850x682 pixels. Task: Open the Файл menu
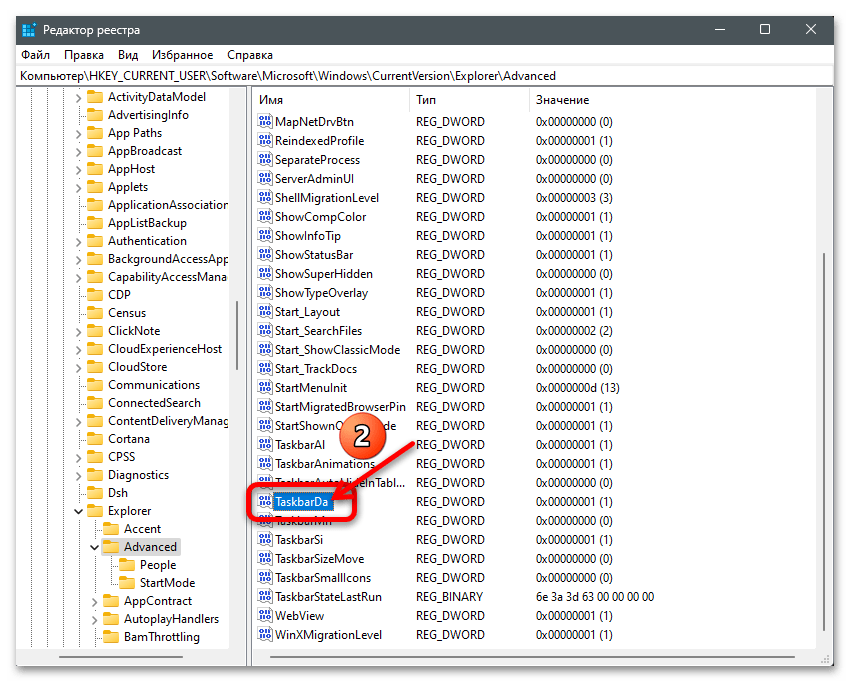(36, 55)
